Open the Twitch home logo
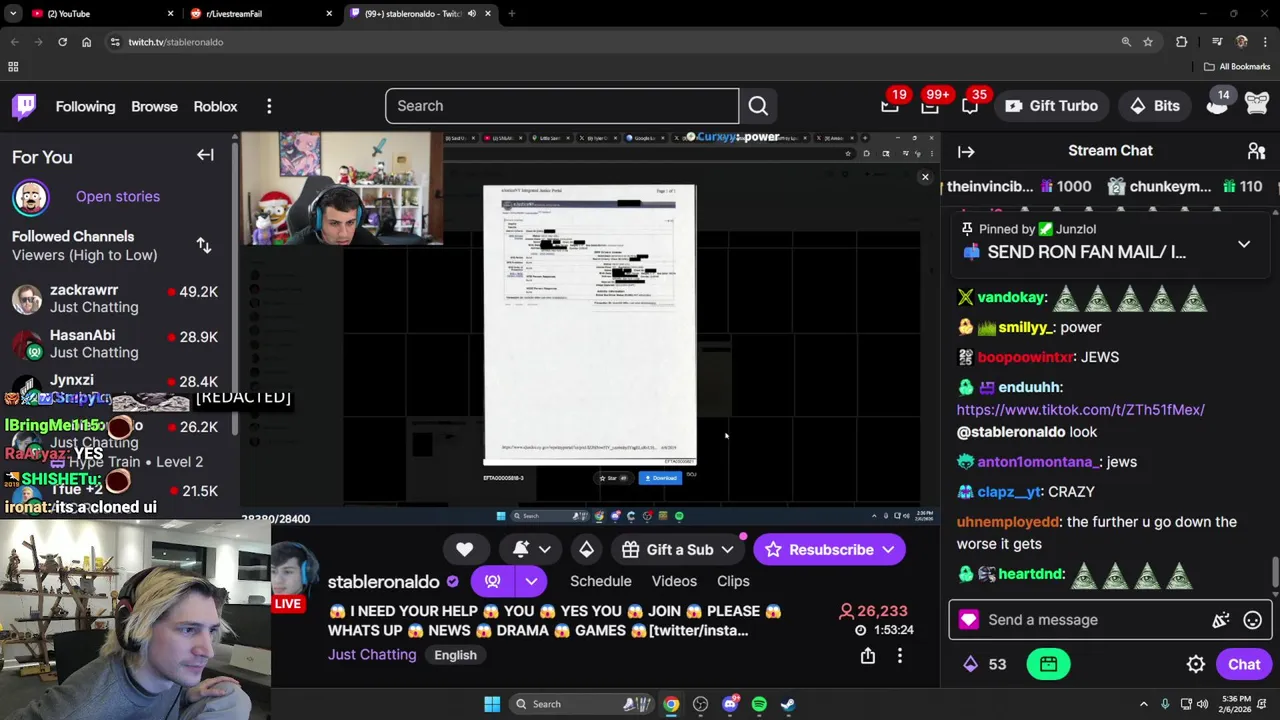 [24, 105]
